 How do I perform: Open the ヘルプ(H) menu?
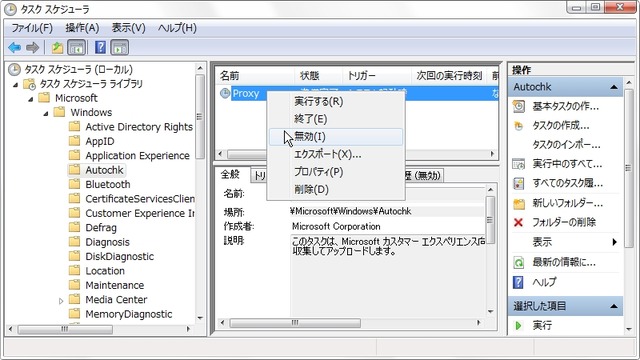[177, 28]
